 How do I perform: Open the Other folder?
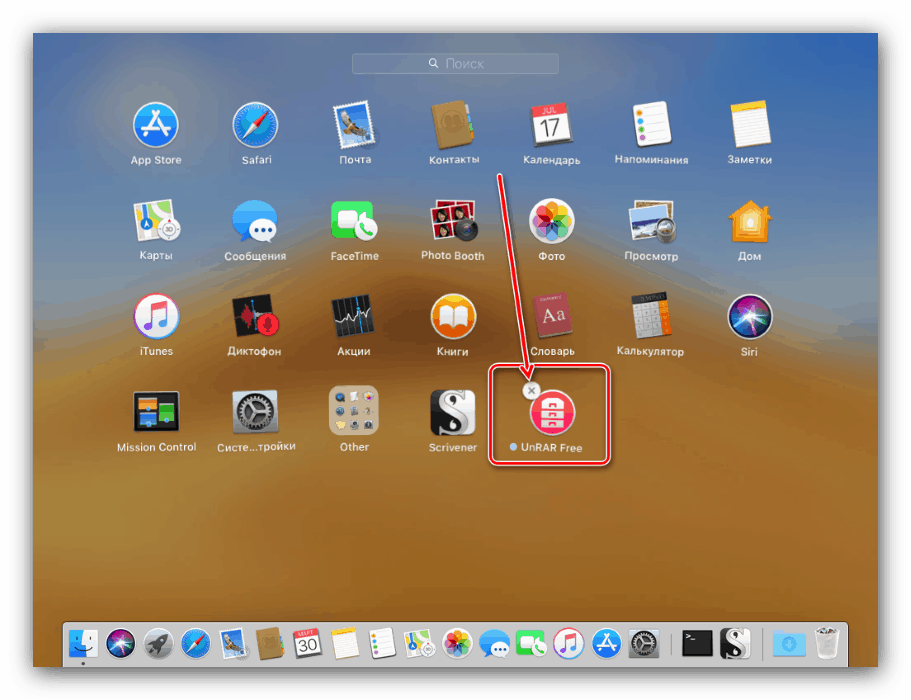tap(354, 411)
